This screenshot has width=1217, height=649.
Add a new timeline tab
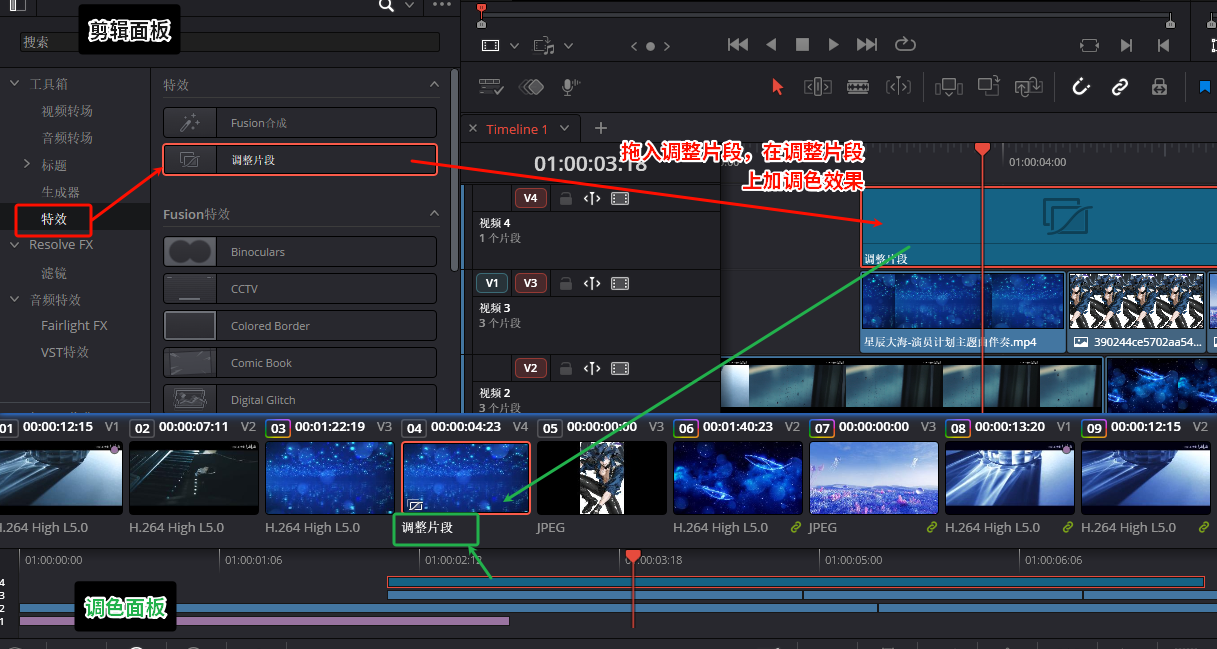point(601,128)
